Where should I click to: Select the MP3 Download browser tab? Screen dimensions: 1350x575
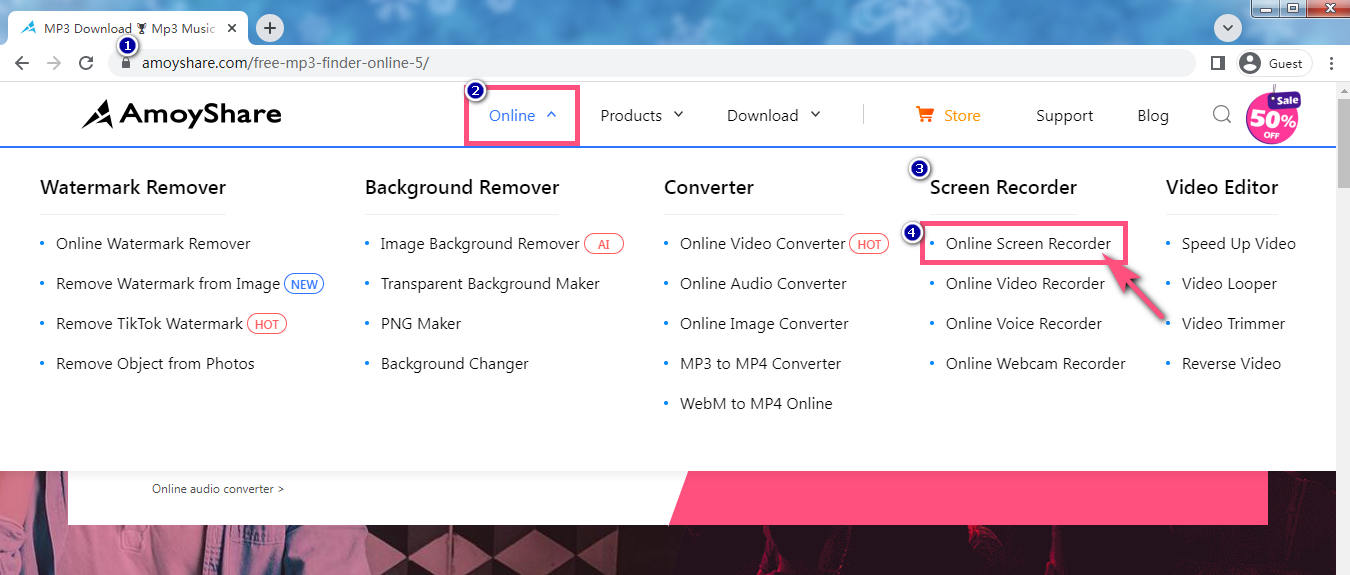point(129,28)
